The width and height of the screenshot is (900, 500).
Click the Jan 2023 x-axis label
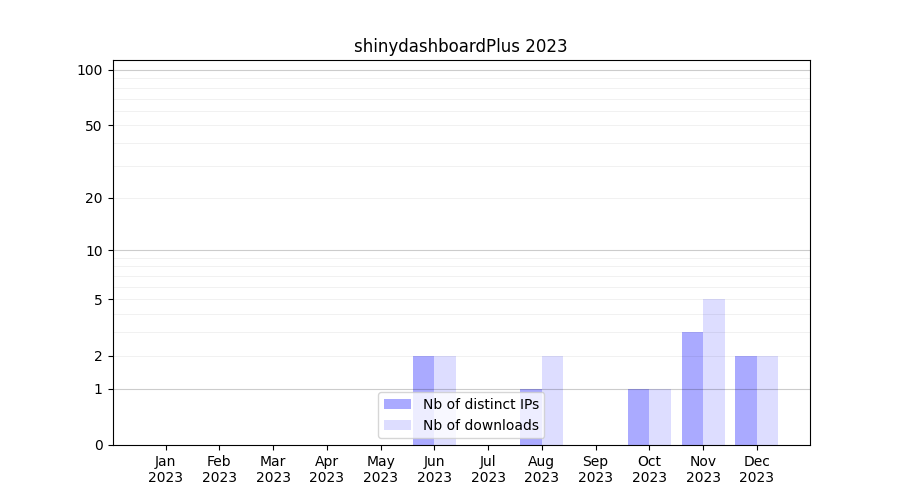166,469
